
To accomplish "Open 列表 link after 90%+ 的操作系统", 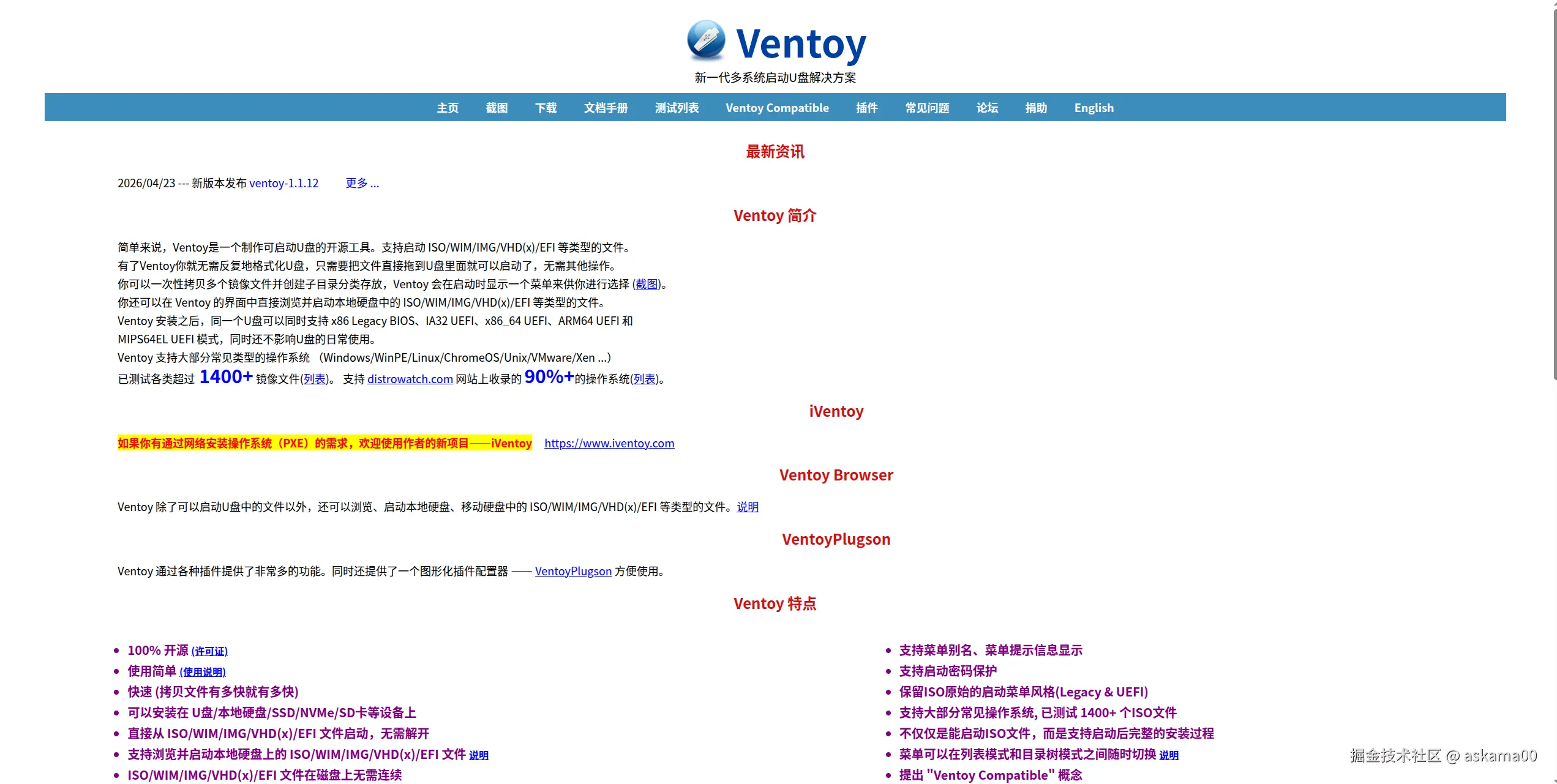I will click(644, 379).
